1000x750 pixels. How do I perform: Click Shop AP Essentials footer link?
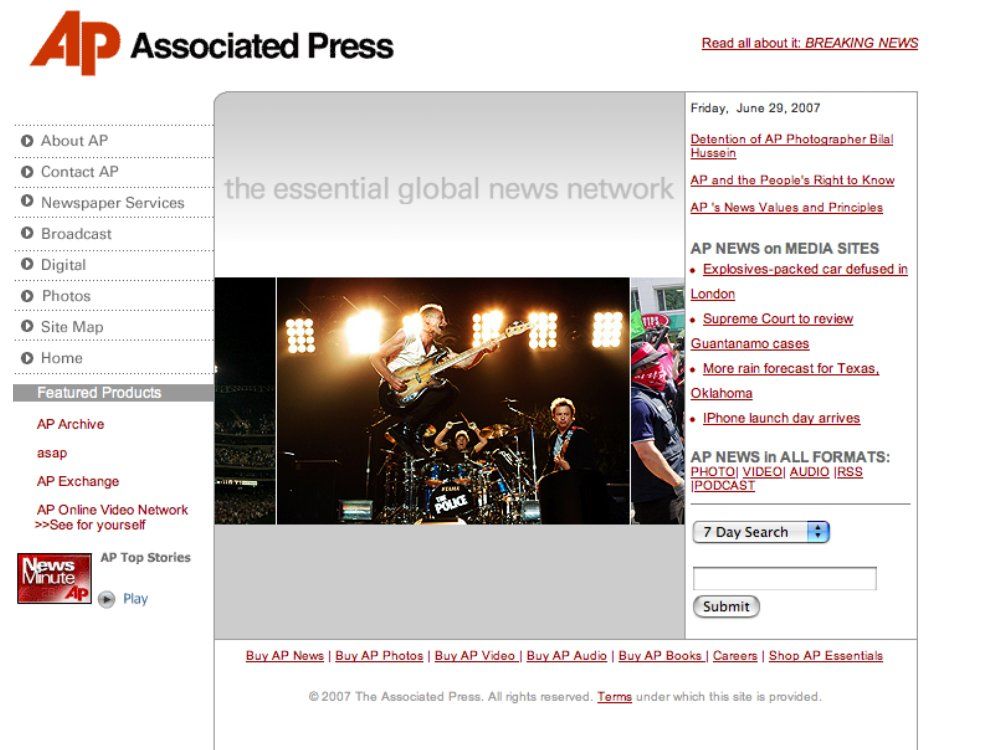[826, 656]
